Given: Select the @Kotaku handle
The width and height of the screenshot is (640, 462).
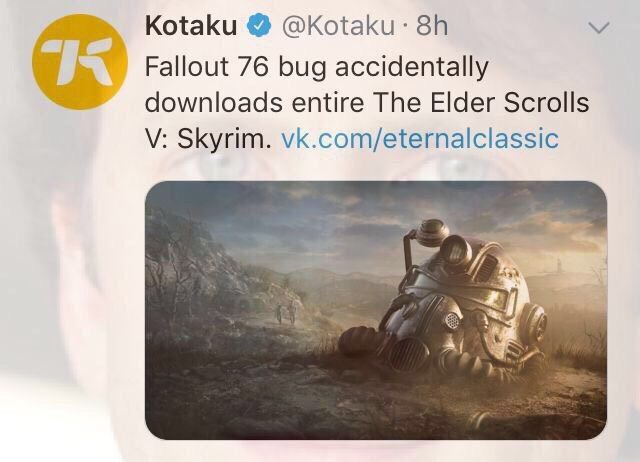Looking at the screenshot, I should [x=338, y=26].
